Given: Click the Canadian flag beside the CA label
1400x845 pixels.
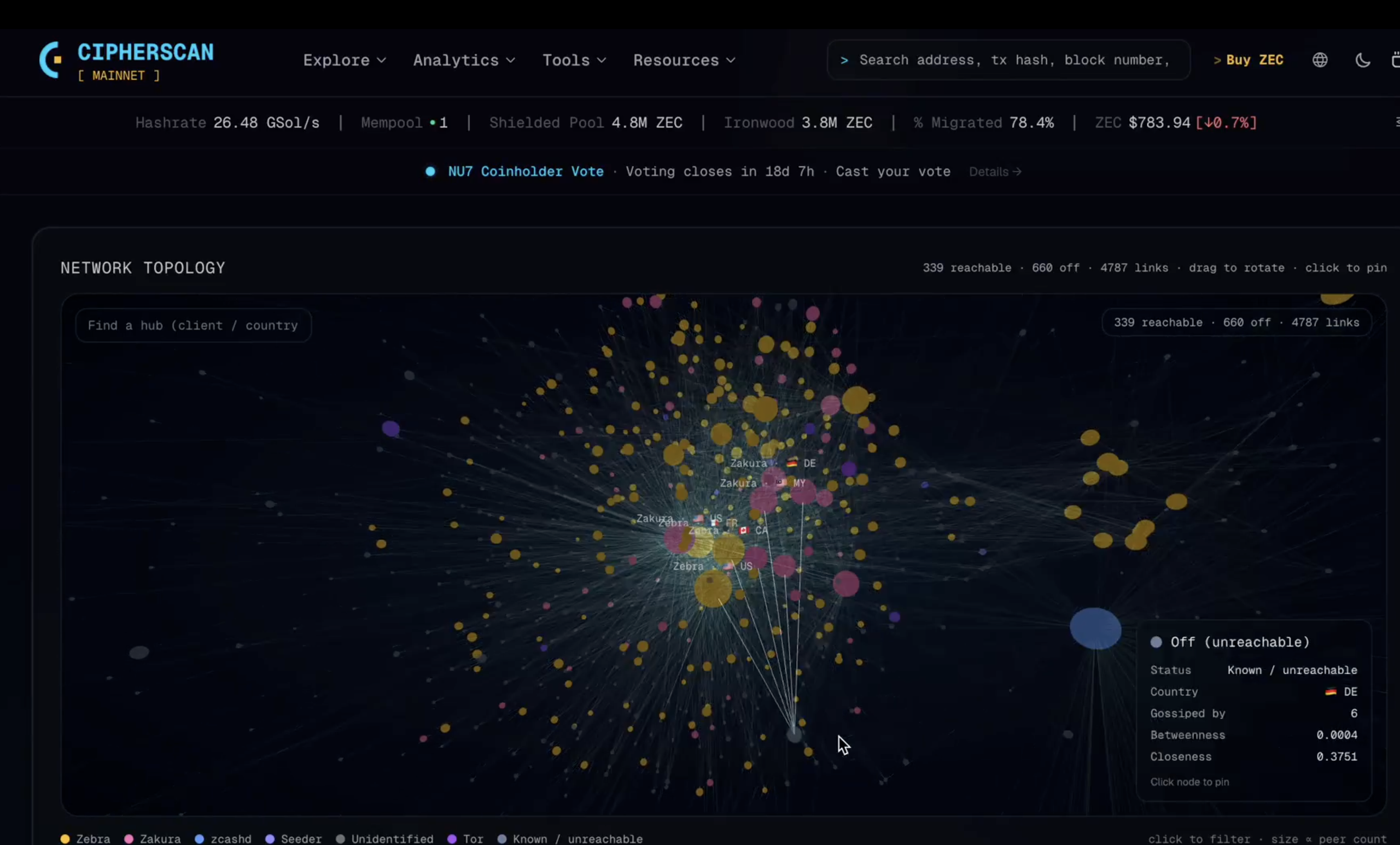Looking at the screenshot, I should (x=744, y=530).
